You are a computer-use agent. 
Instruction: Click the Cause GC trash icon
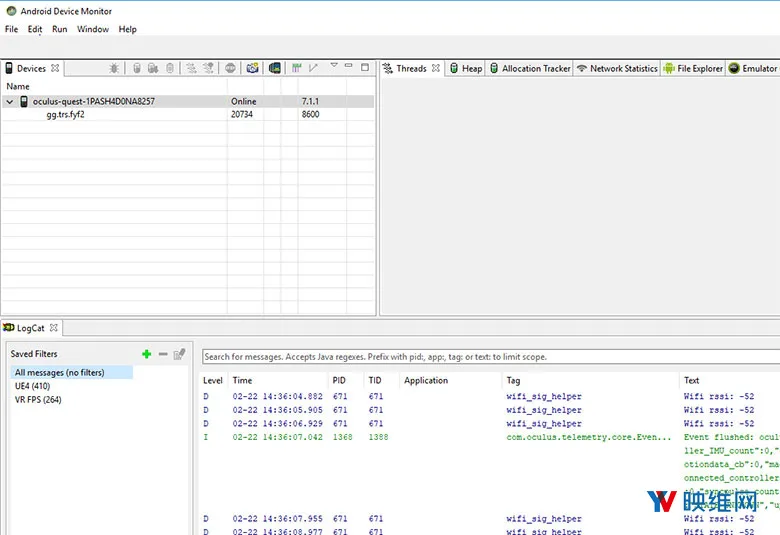coord(170,68)
